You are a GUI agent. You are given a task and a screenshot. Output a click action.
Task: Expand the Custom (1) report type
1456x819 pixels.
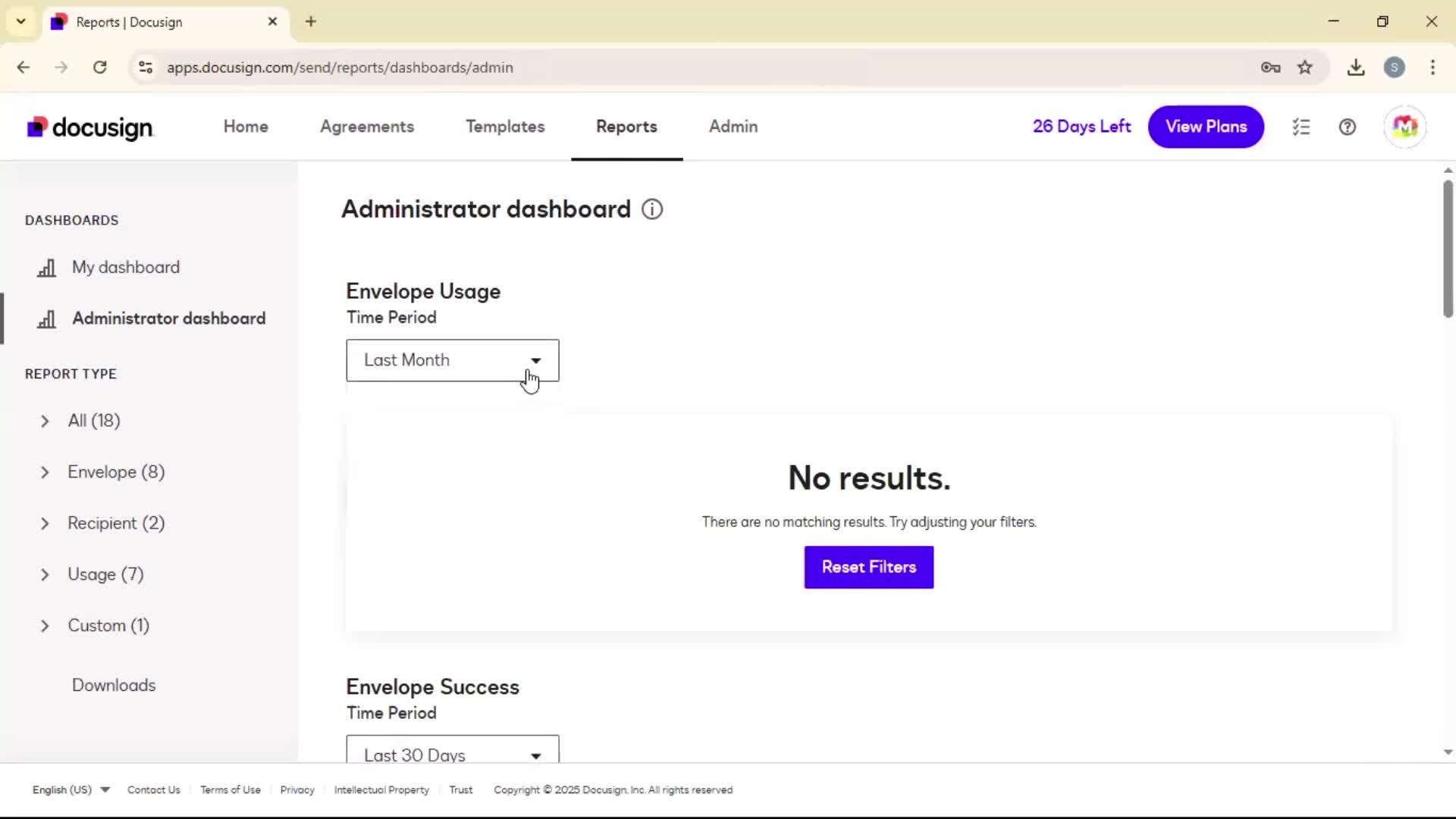coord(45,626)
